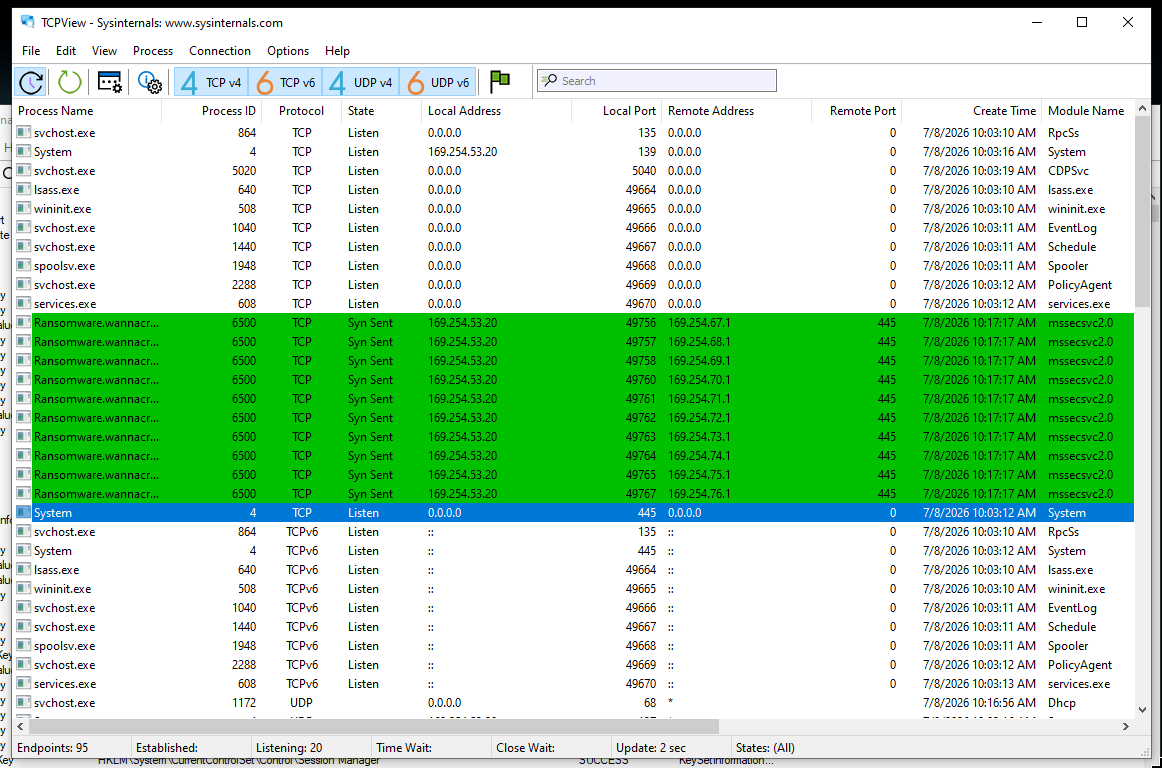Sort by Local Port column header
The image size is (1162, 768).
(x=617, y=111)
